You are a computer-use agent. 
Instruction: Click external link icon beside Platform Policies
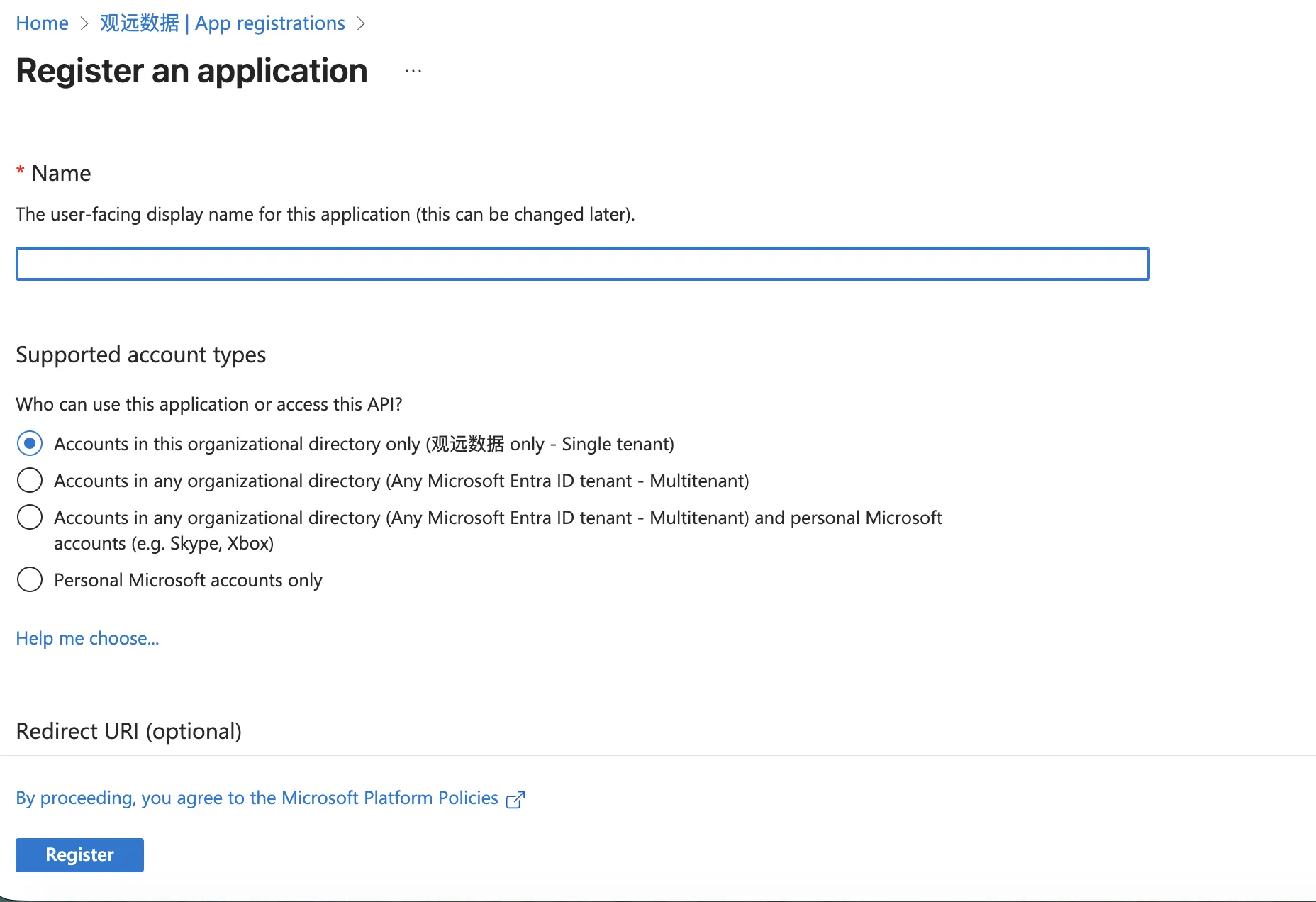point(515,799)
